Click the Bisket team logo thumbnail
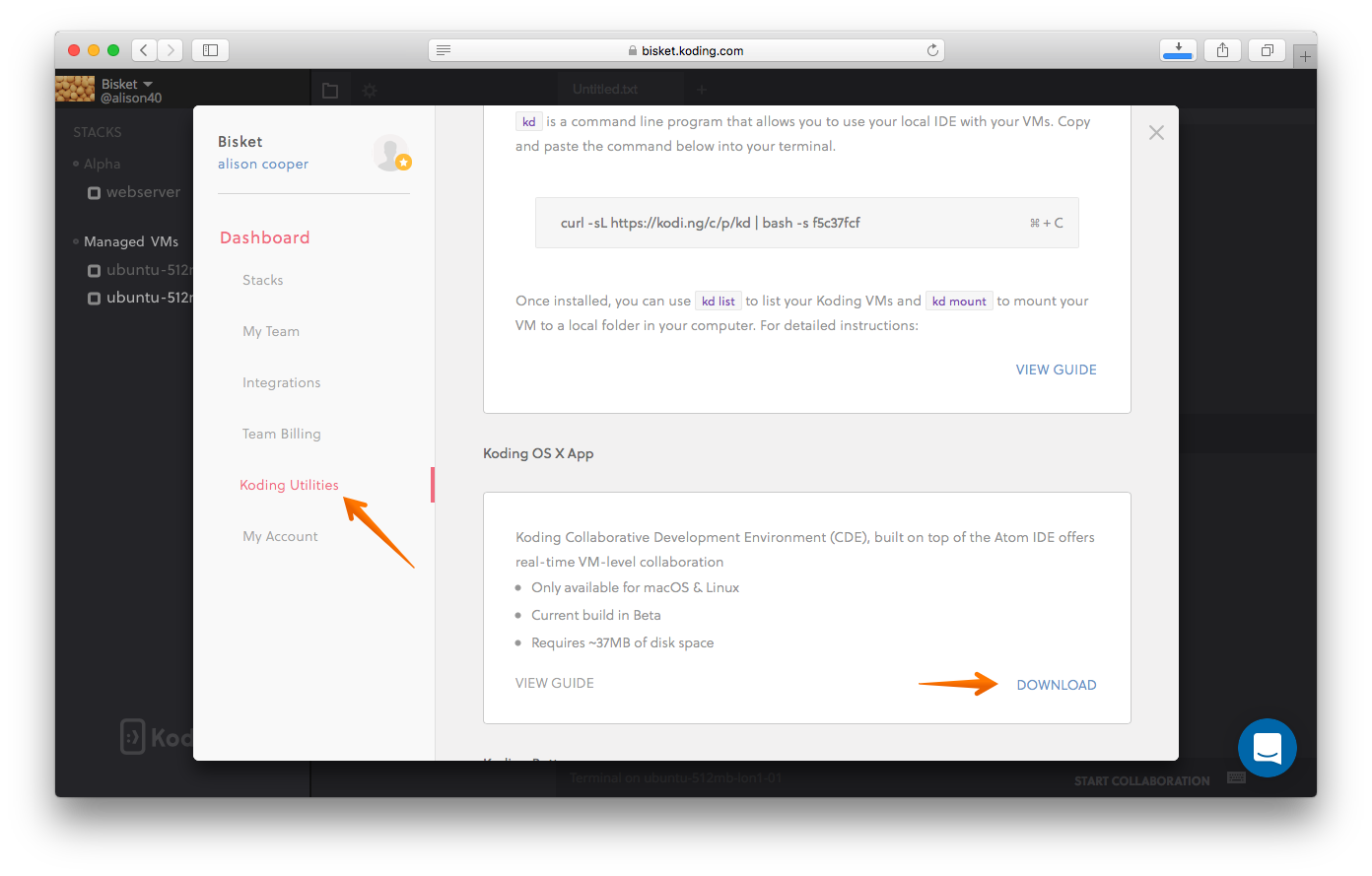The image size is (1372, 876). pyautogui.click(x=75, y=90)
